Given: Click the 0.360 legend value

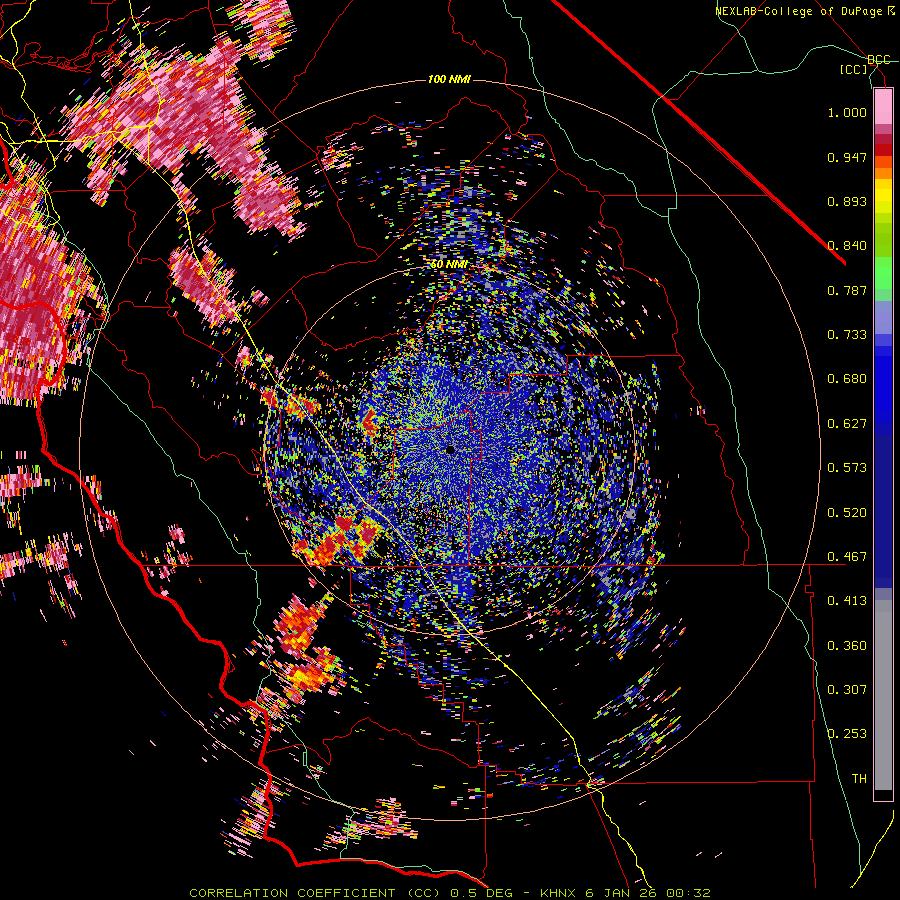Looking at the screenshot, I should click(847, 646).
